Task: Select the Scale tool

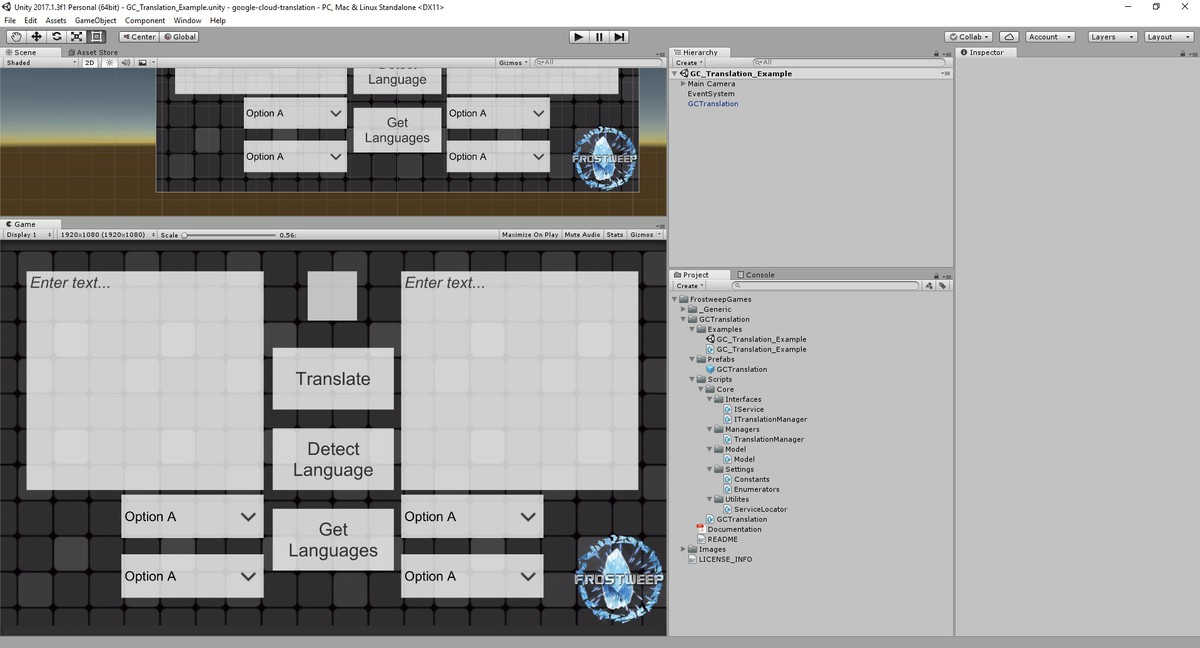Action: click(76, 37)
